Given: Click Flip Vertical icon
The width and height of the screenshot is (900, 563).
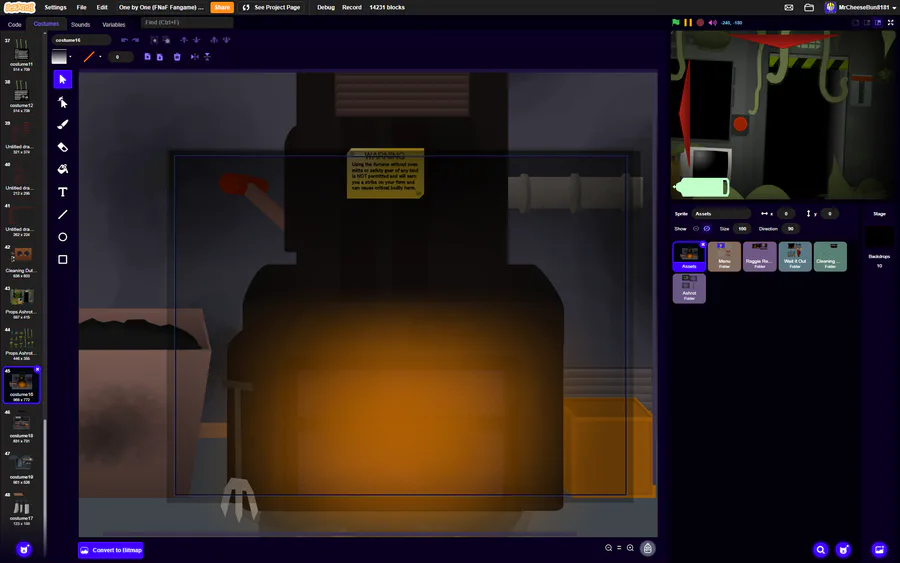Looking at the screenshot, I should click(207, 57).
